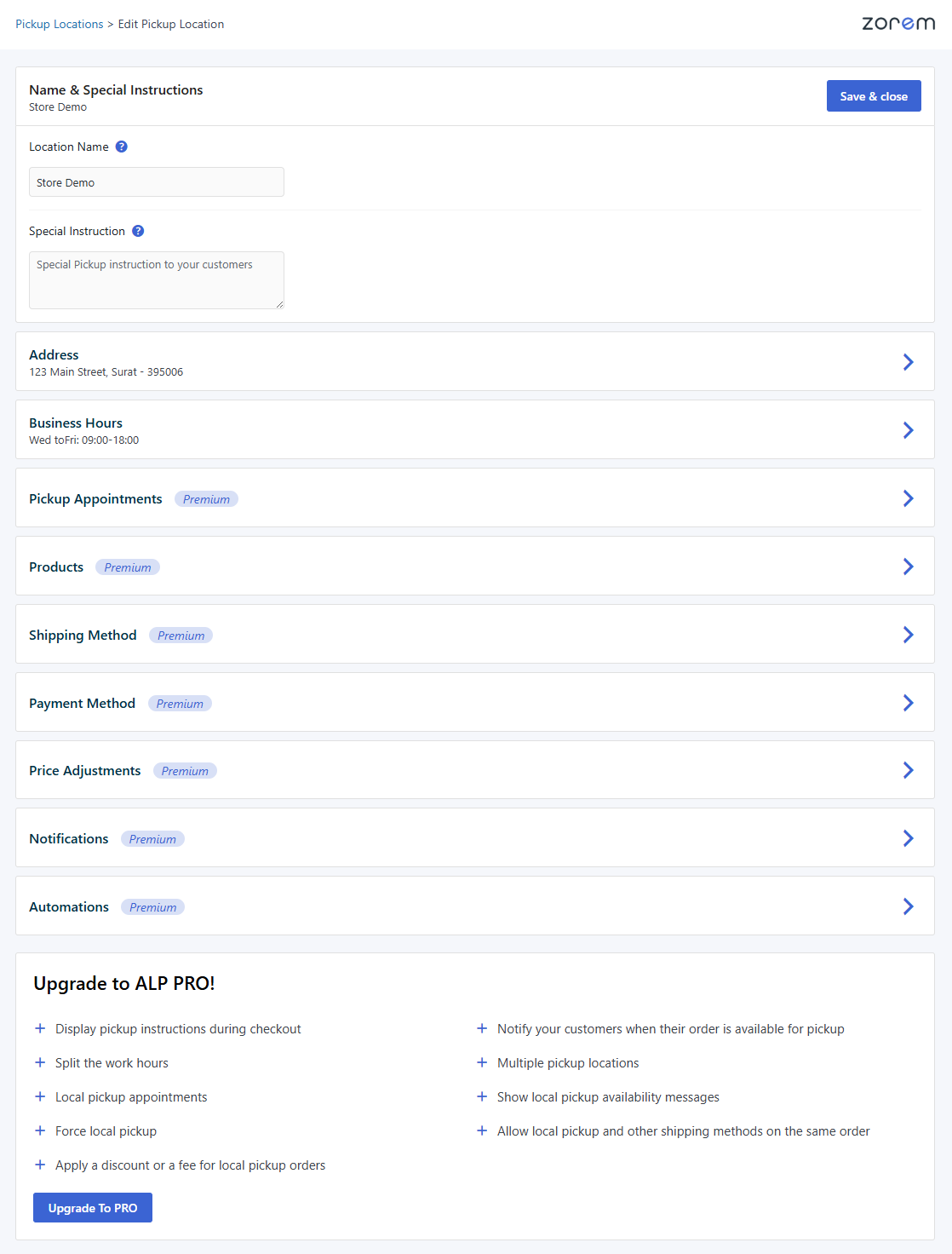The image size is (952, 1254).
Task: Click the Products section title
Action: click(56, 567)
